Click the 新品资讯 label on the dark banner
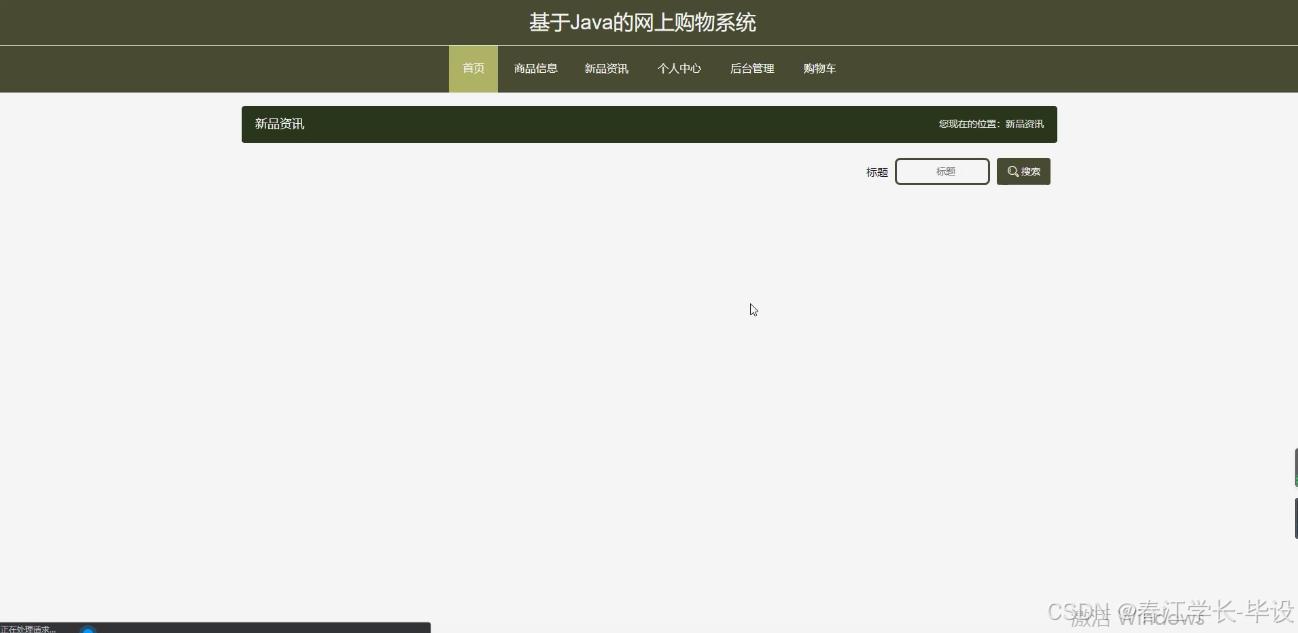 pyautogui.click(x=279, y=124)
